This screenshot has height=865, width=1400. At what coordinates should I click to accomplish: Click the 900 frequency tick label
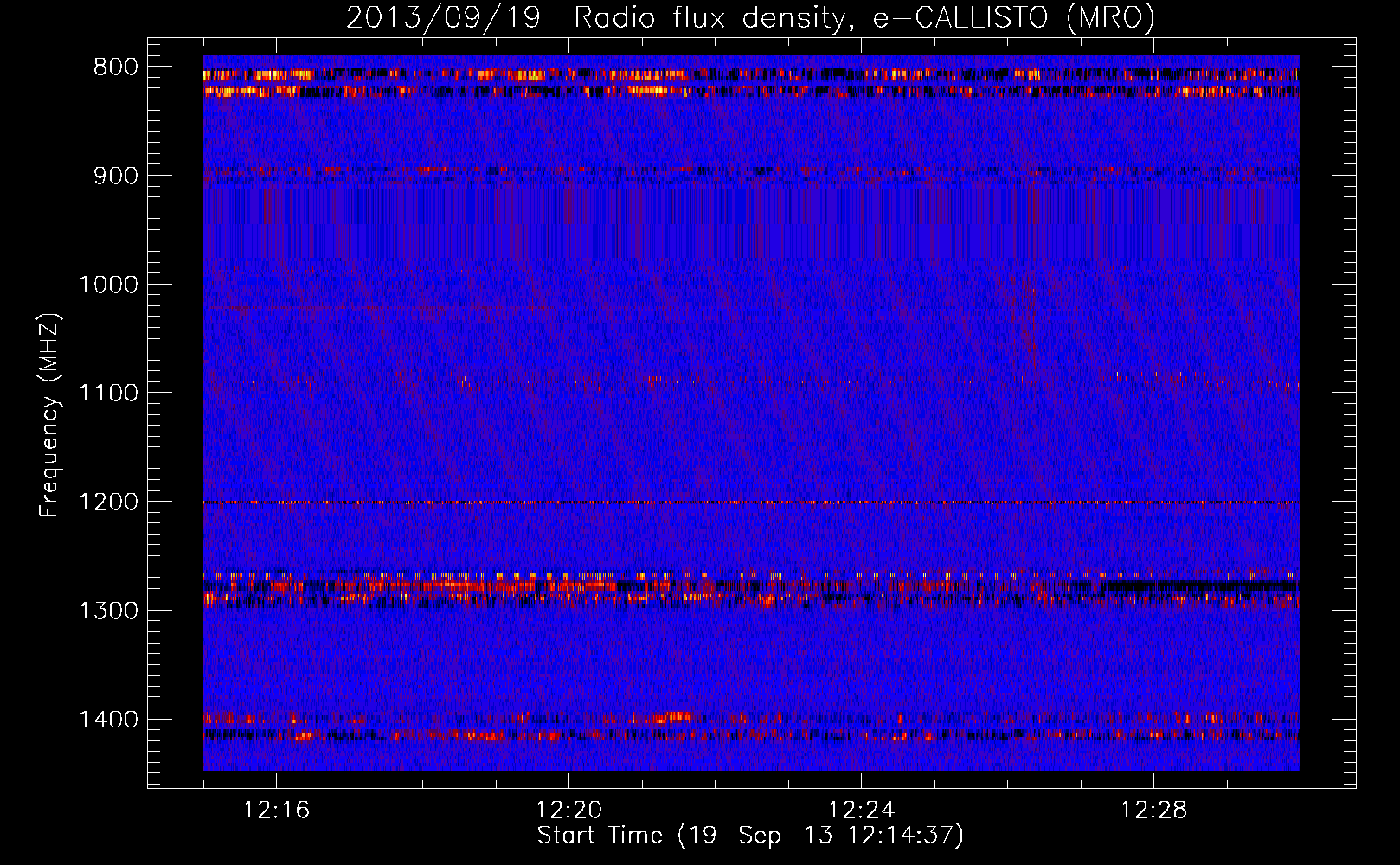116,176
